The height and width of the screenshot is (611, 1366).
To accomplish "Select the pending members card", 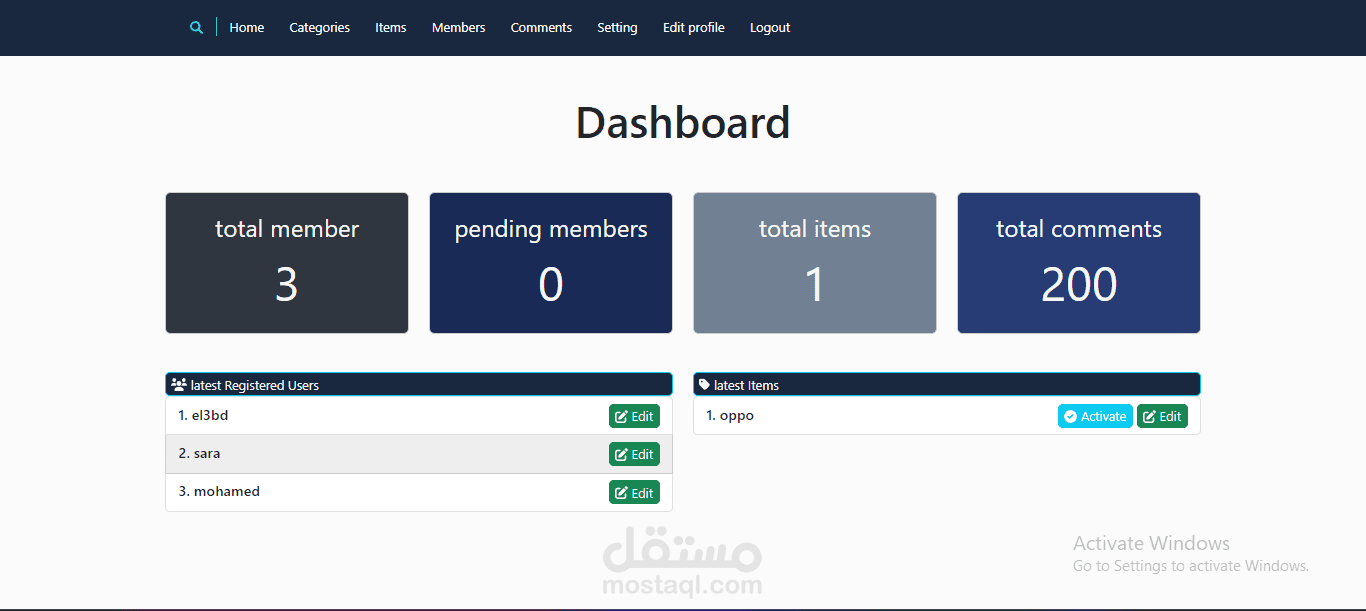I will (x=550, y=263).
